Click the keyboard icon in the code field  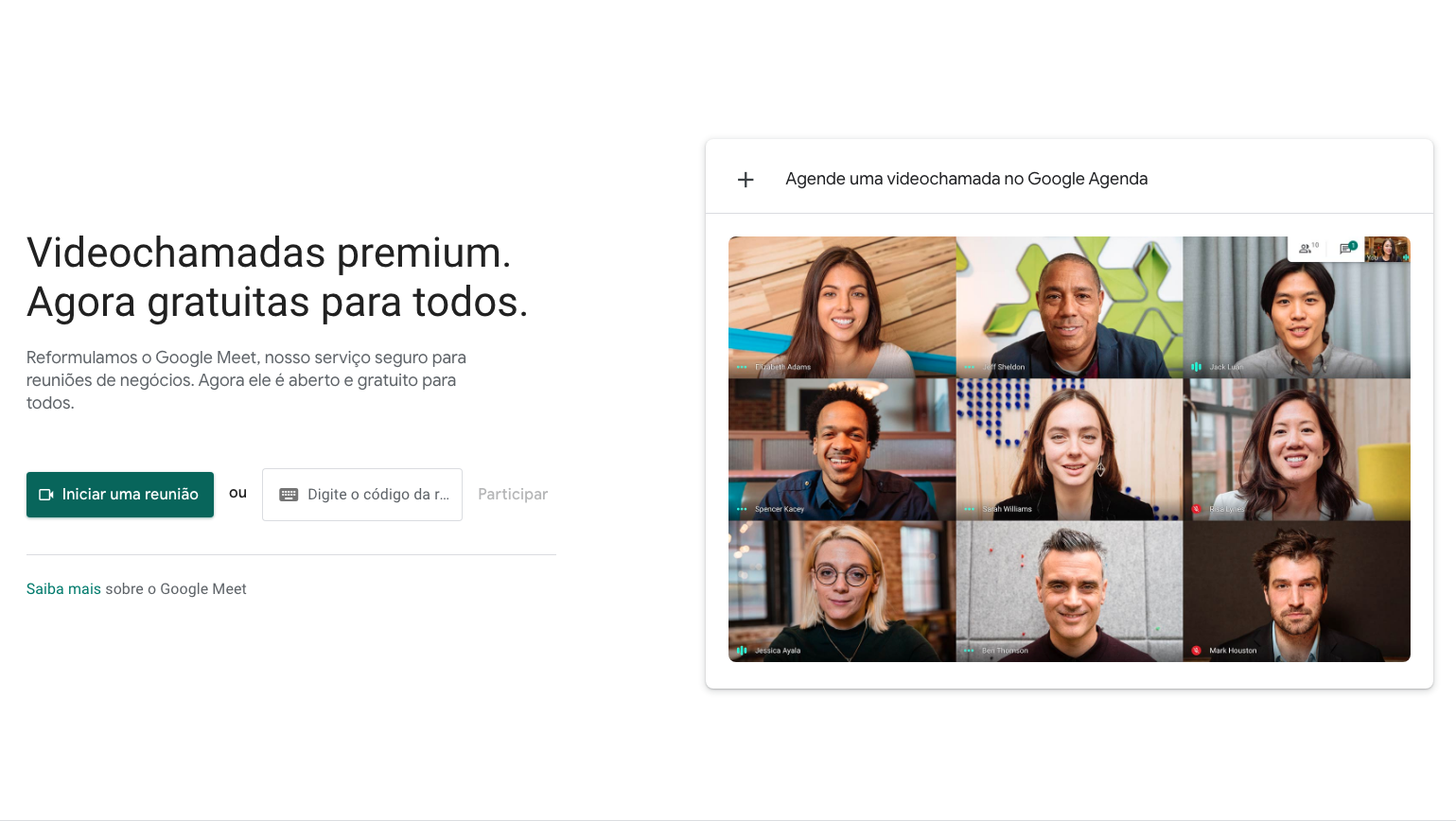click(289, 495)
